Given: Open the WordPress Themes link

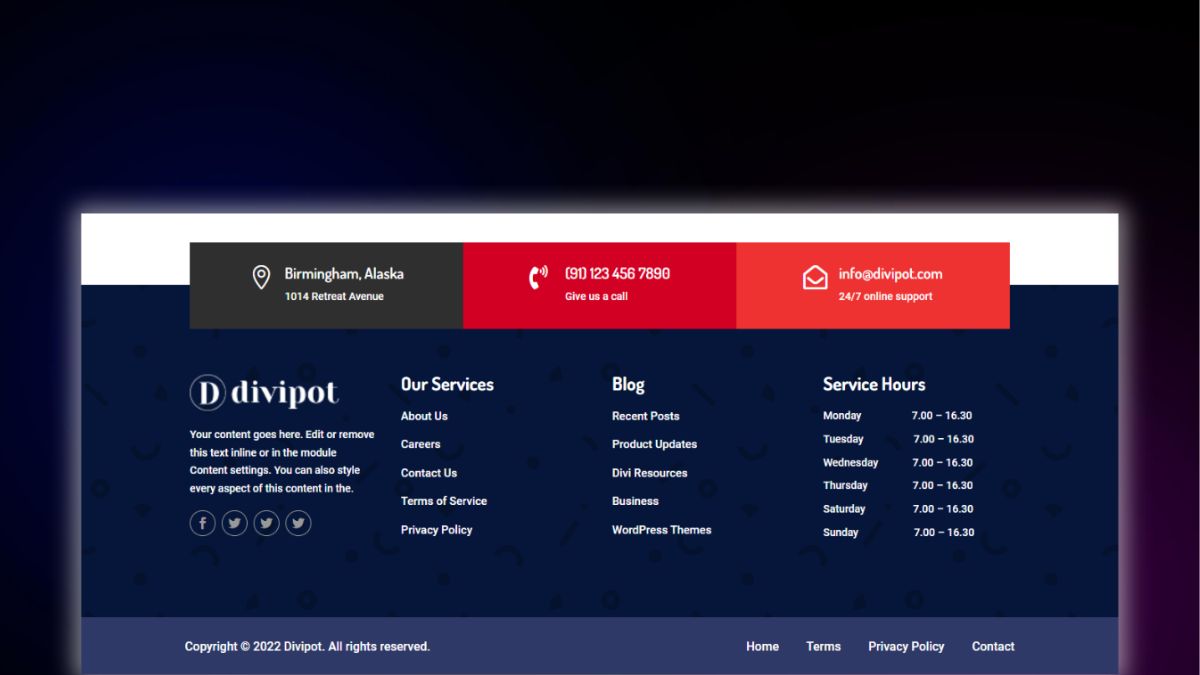Looking at the screenshot, I should point(661,530).
